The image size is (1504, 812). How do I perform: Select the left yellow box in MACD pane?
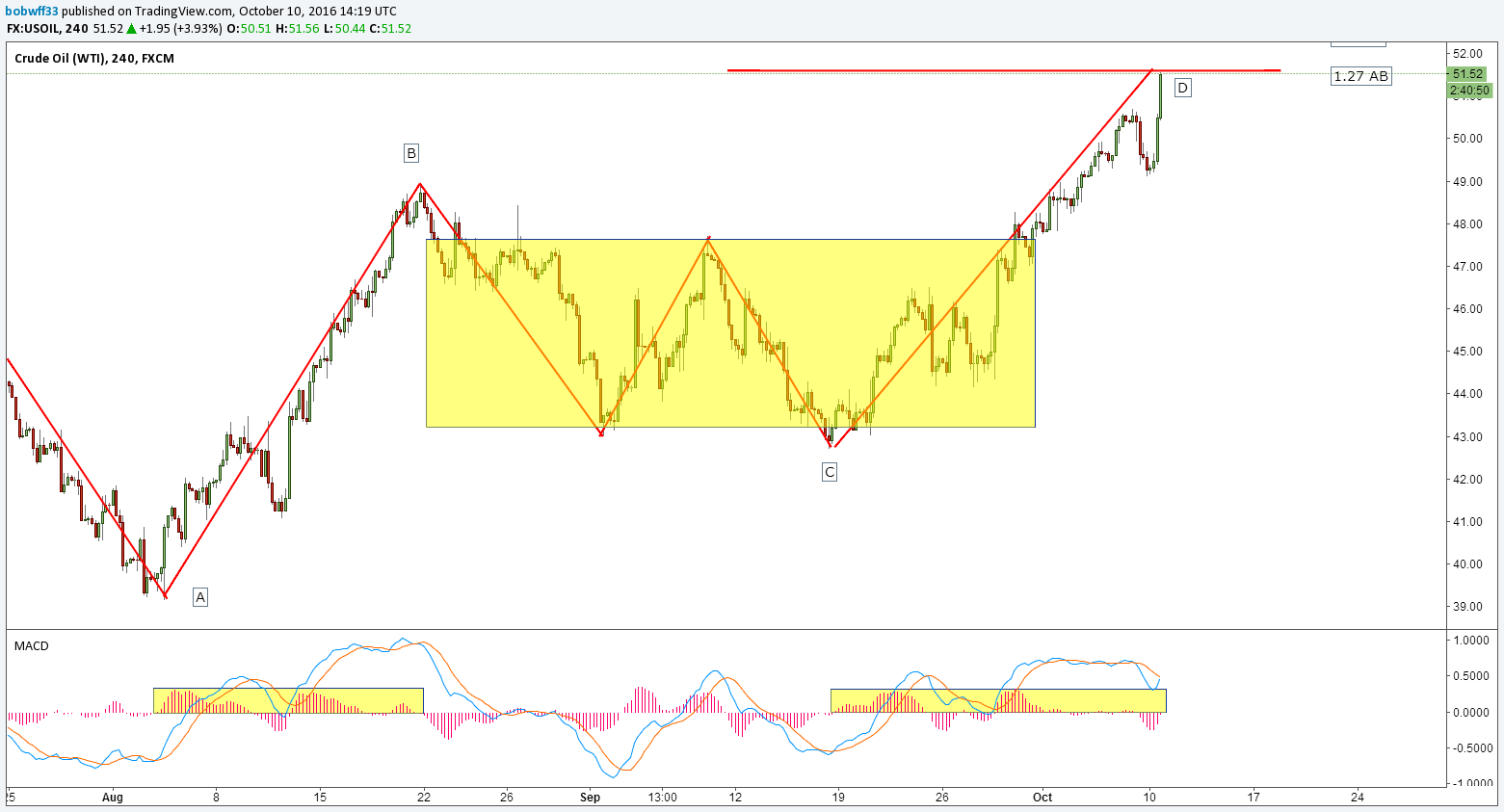[288, 700]
